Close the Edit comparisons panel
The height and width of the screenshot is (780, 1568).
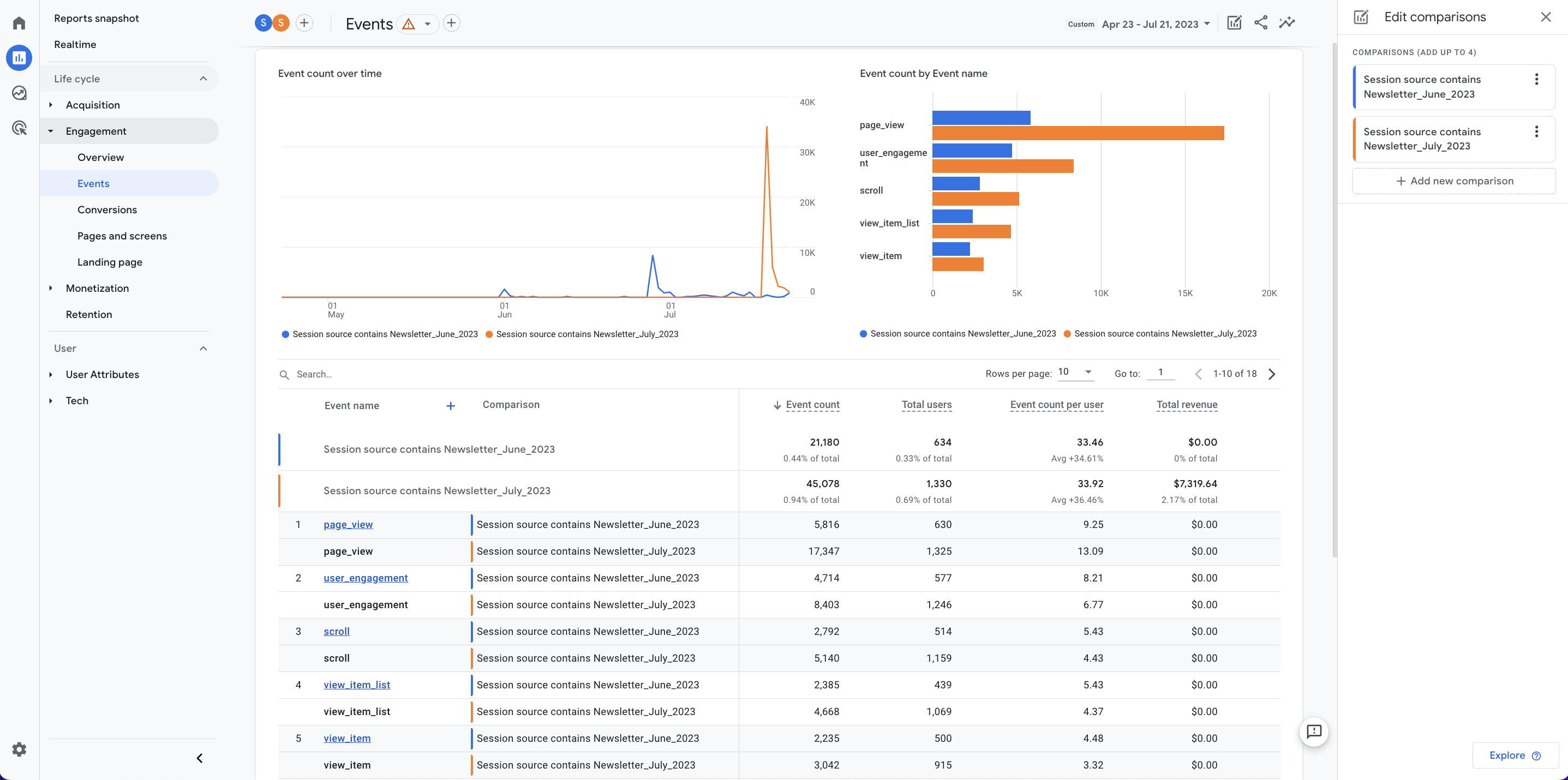(x=1546, y=17)
